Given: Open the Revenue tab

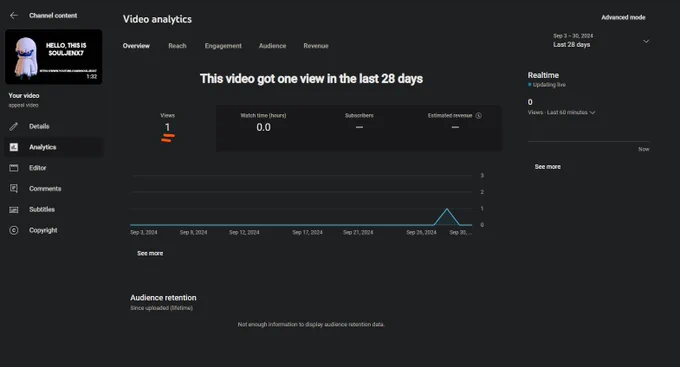Looking at the screenshot, I should coord(316,46).
